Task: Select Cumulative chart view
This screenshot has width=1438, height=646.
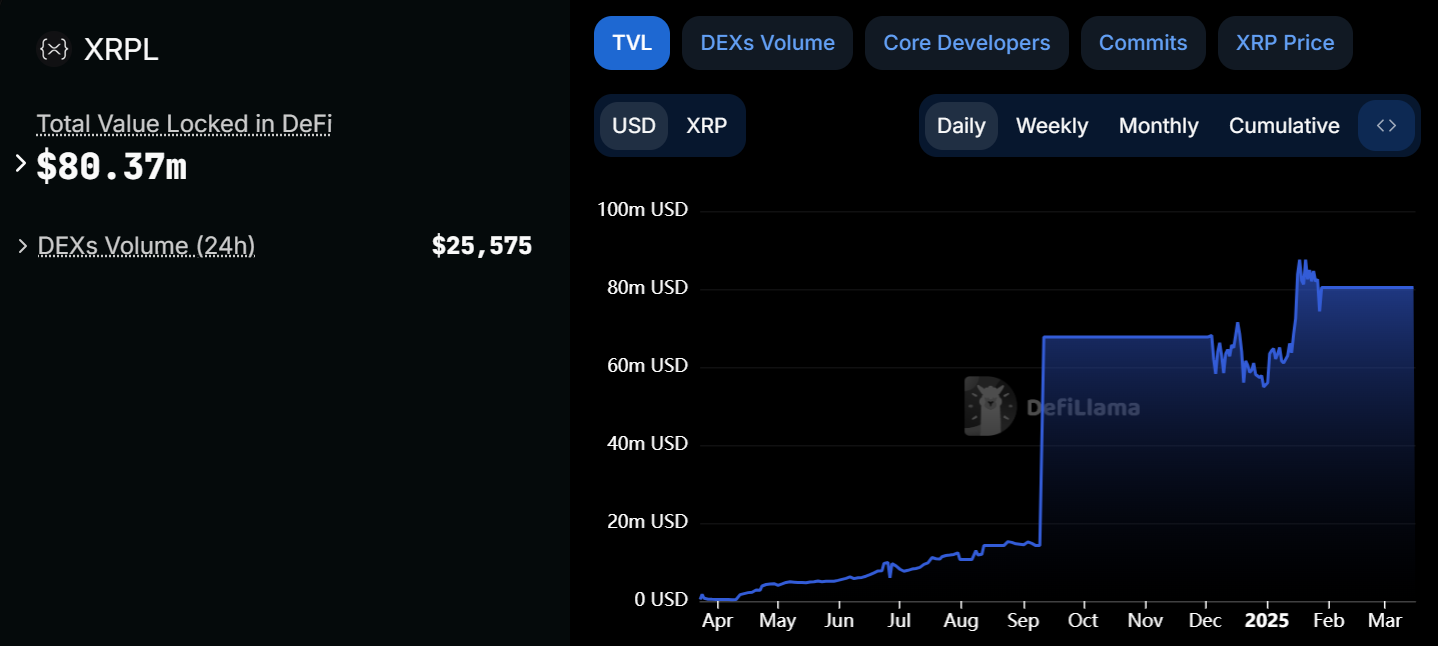Action: point(1284,126)
